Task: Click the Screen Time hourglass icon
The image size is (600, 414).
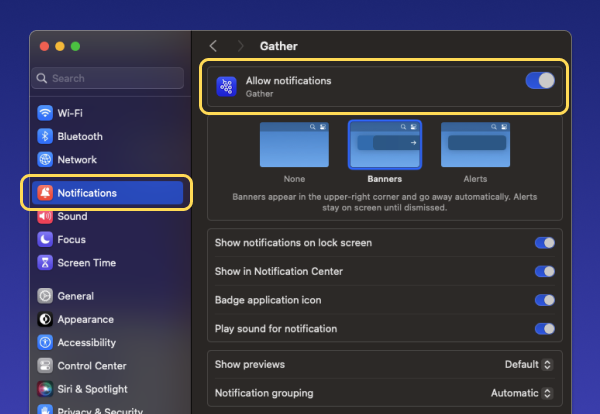Action: (x=45, y=263)
